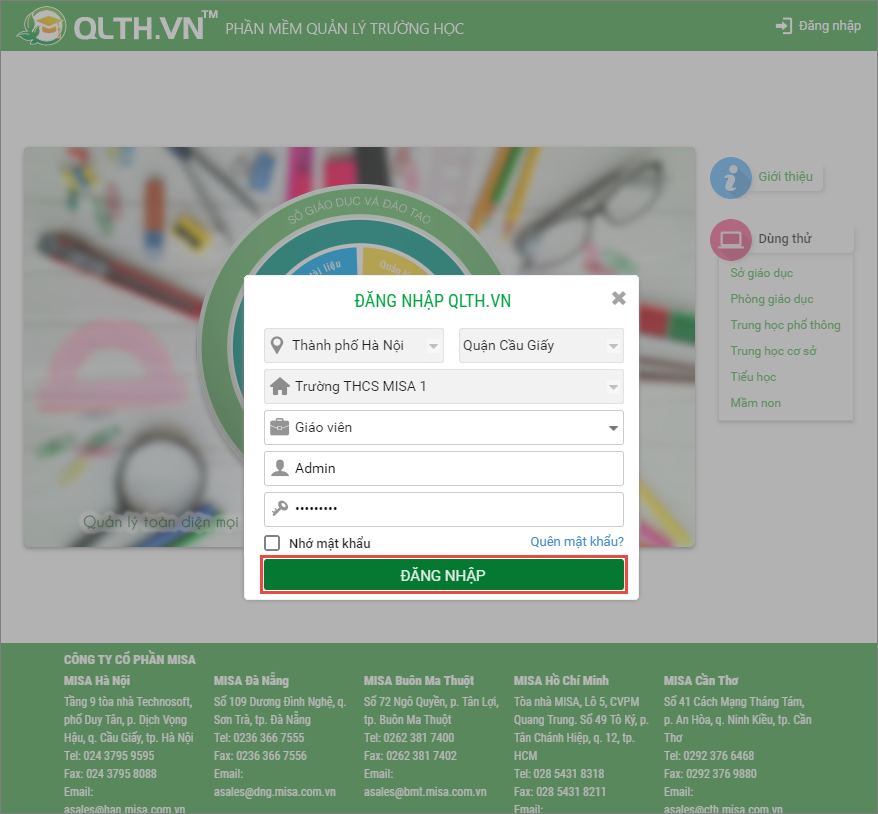Select Phòng giáo dục trial link
This screenshot has height=814, width=878.
click(x=772, y=299)
